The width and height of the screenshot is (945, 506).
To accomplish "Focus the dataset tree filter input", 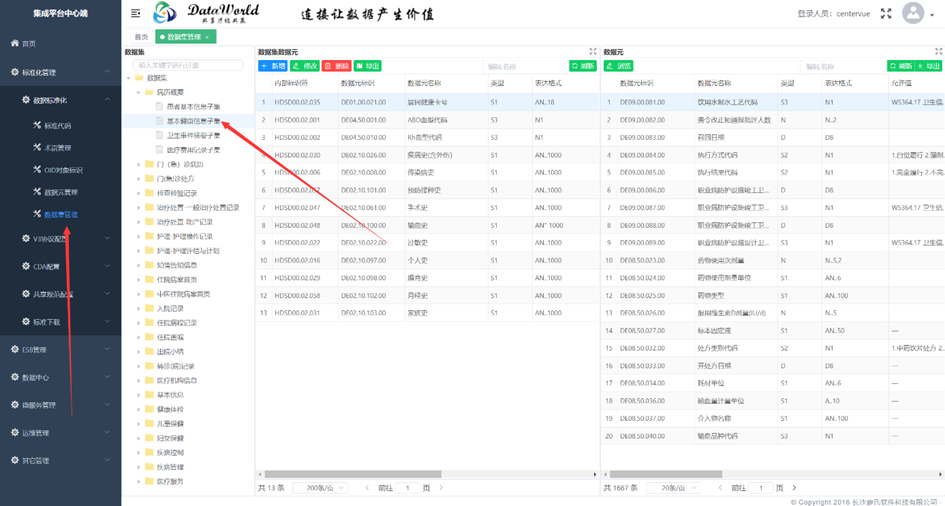I will tap(188, 64).
